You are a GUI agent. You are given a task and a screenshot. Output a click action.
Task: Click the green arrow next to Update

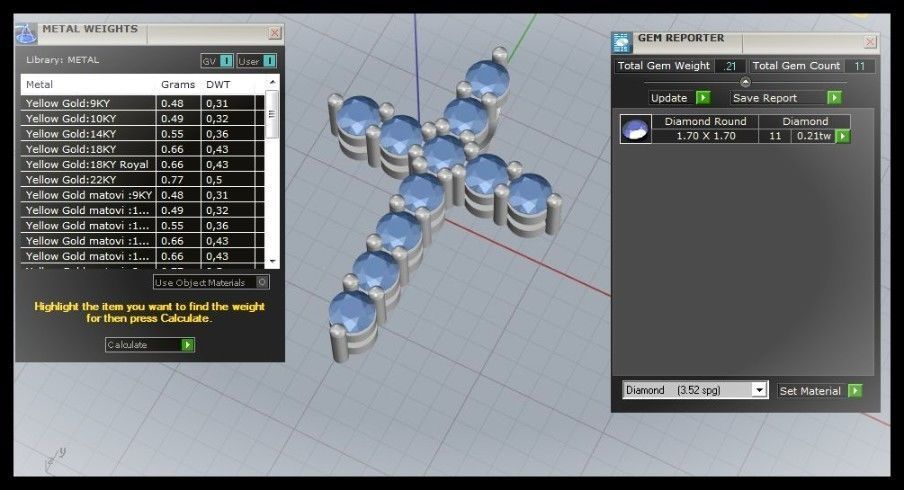(x=703, y=97)
